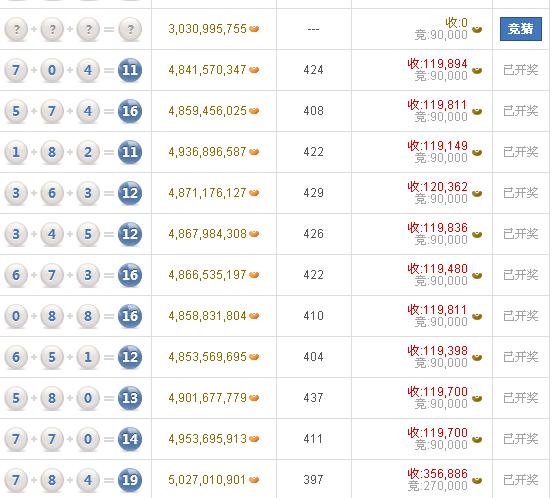
Task: Click participant count 404
Action: pos(314,357)
